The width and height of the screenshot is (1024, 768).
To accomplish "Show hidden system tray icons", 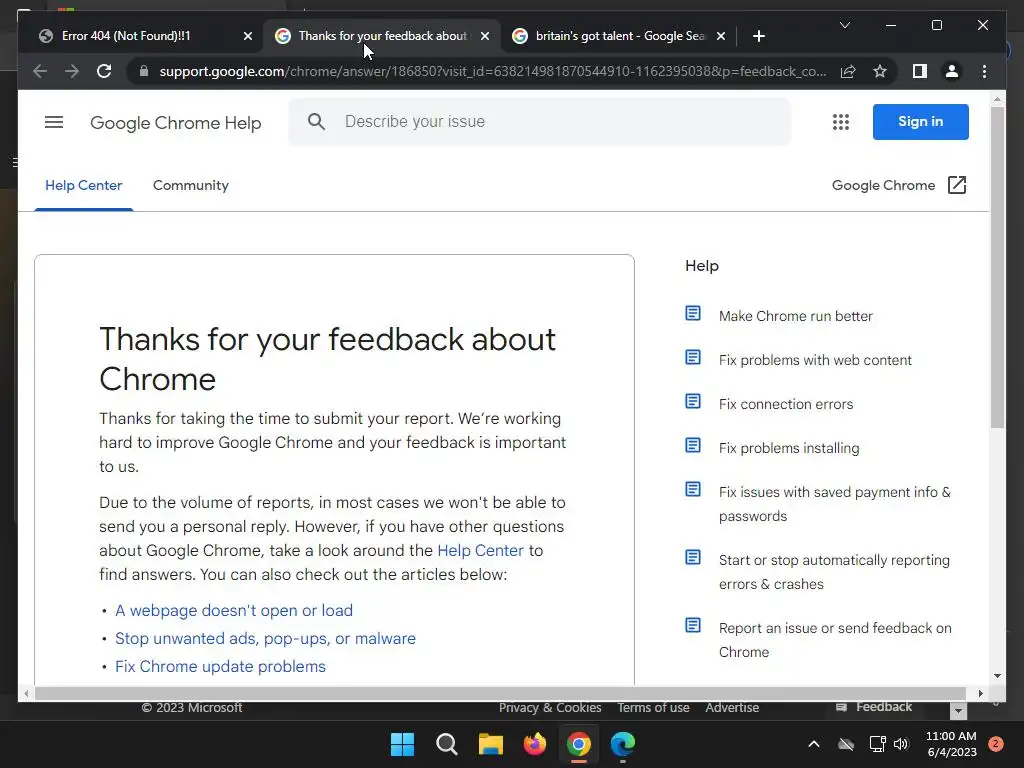I will (814, 744).
